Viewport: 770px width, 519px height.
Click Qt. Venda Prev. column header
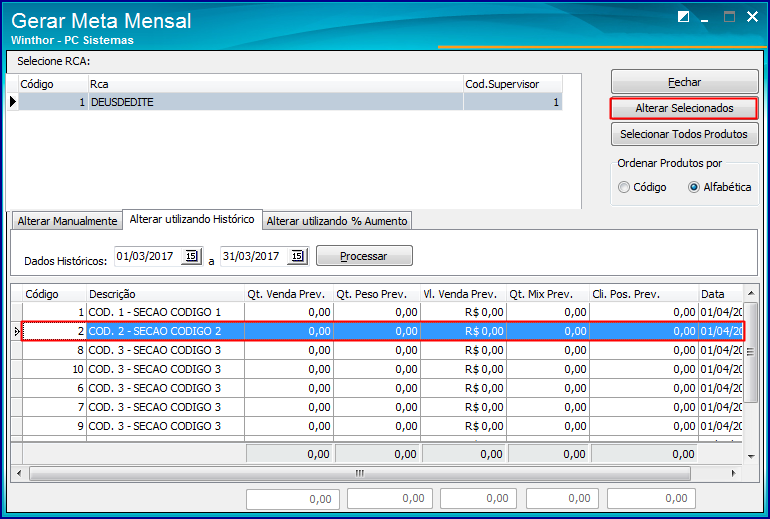point(289,294)
